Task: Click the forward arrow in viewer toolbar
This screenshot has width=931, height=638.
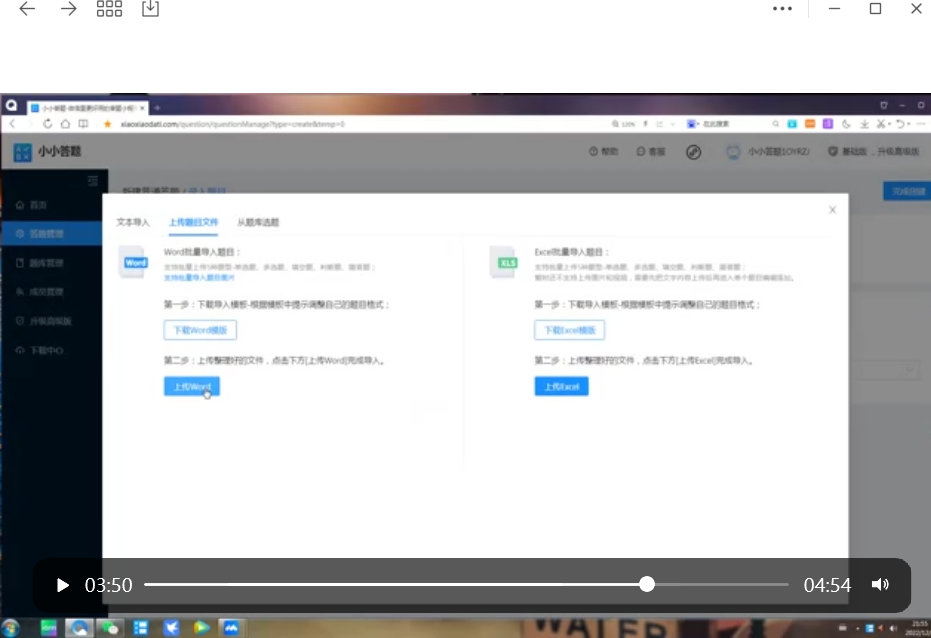Action: pos(68,9)
